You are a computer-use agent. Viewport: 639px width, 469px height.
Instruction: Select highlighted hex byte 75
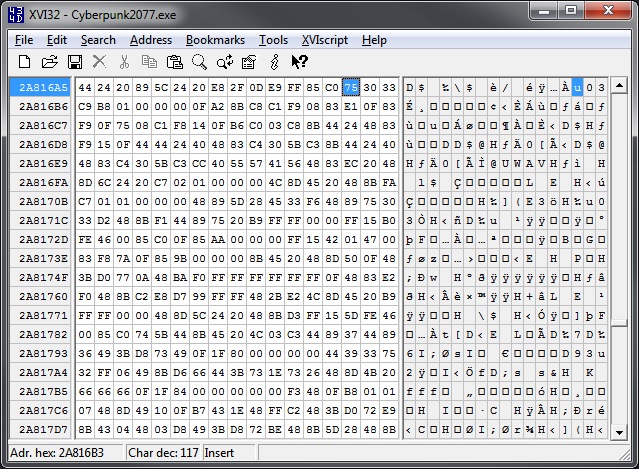[x=351, y=87]
